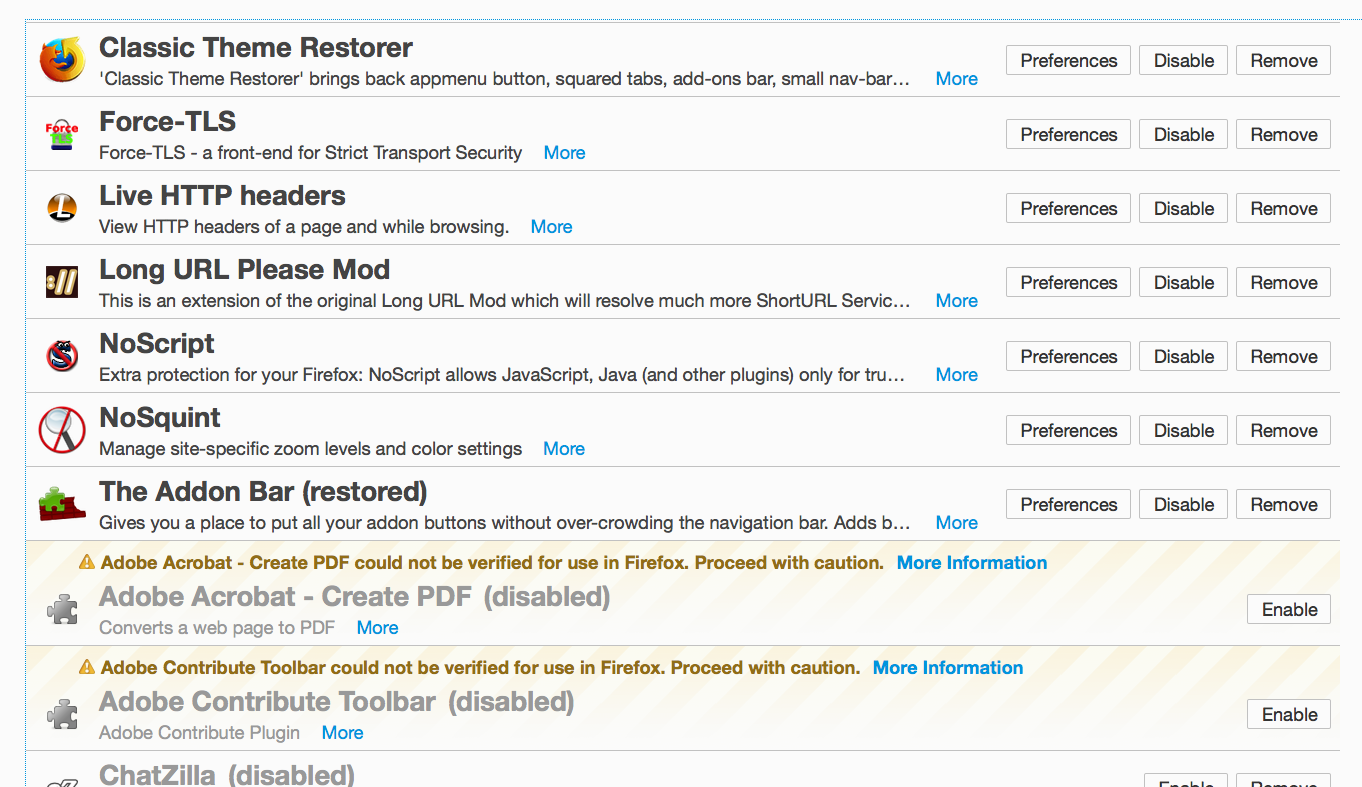This screenshot has height=787, width=1362.
Task: Disable the NoScript extension
Action: tap(1184, 357)
